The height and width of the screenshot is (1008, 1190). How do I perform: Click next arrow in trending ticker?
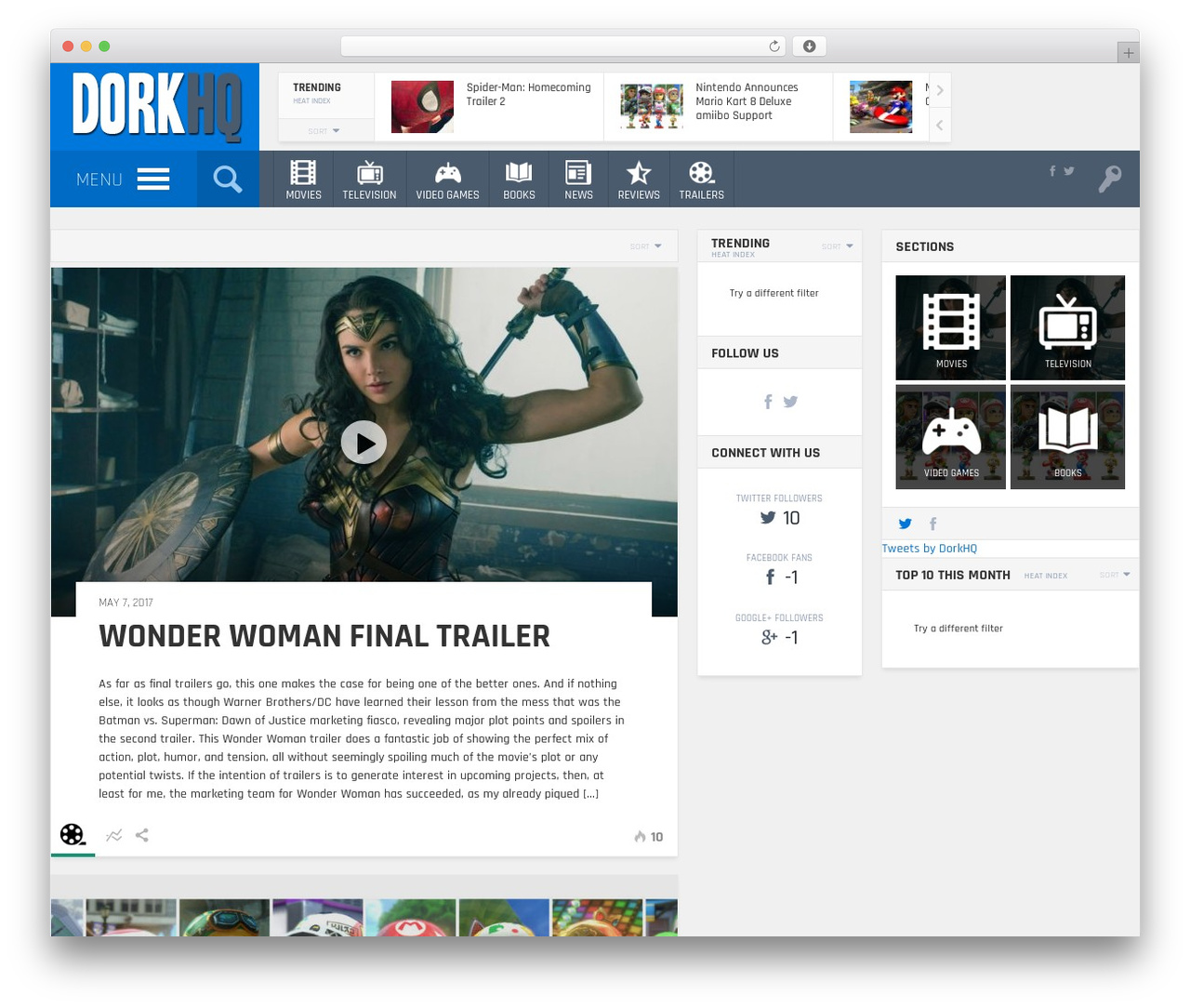(x=940, y=90)
